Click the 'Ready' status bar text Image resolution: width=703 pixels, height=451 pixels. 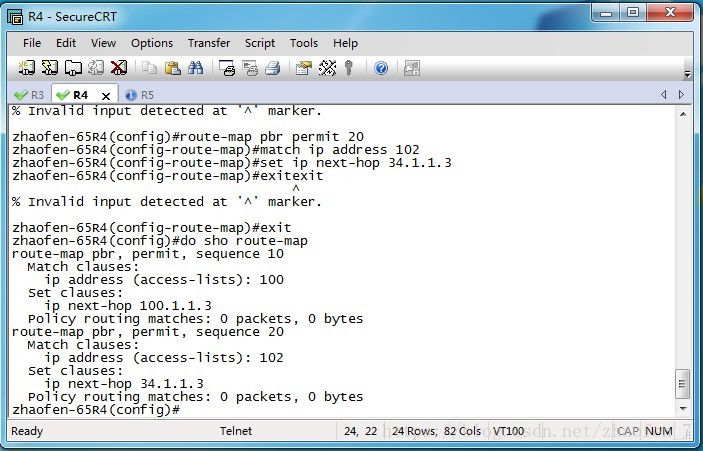pos(27,431)
